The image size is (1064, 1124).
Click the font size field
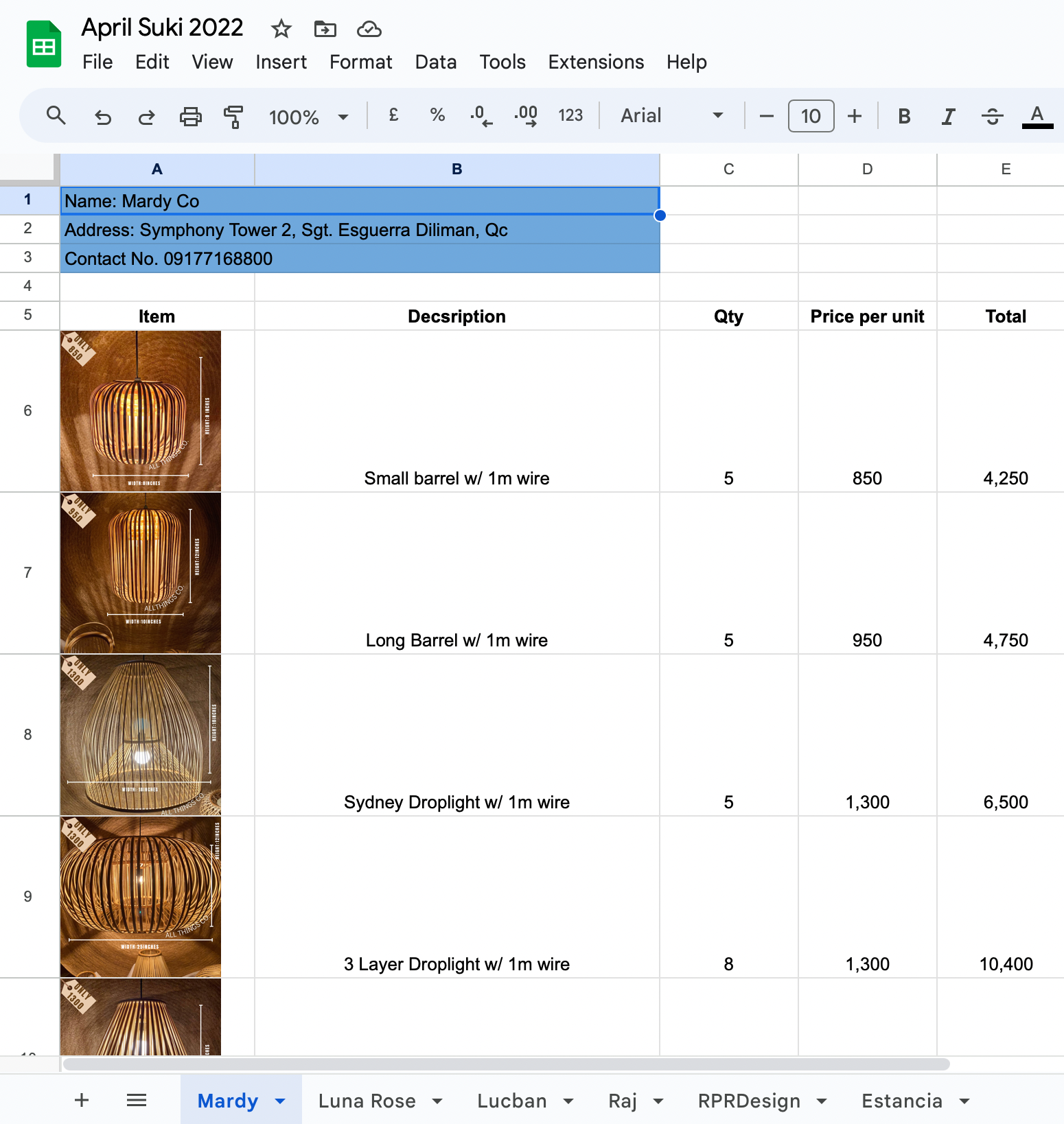(811, 116)
